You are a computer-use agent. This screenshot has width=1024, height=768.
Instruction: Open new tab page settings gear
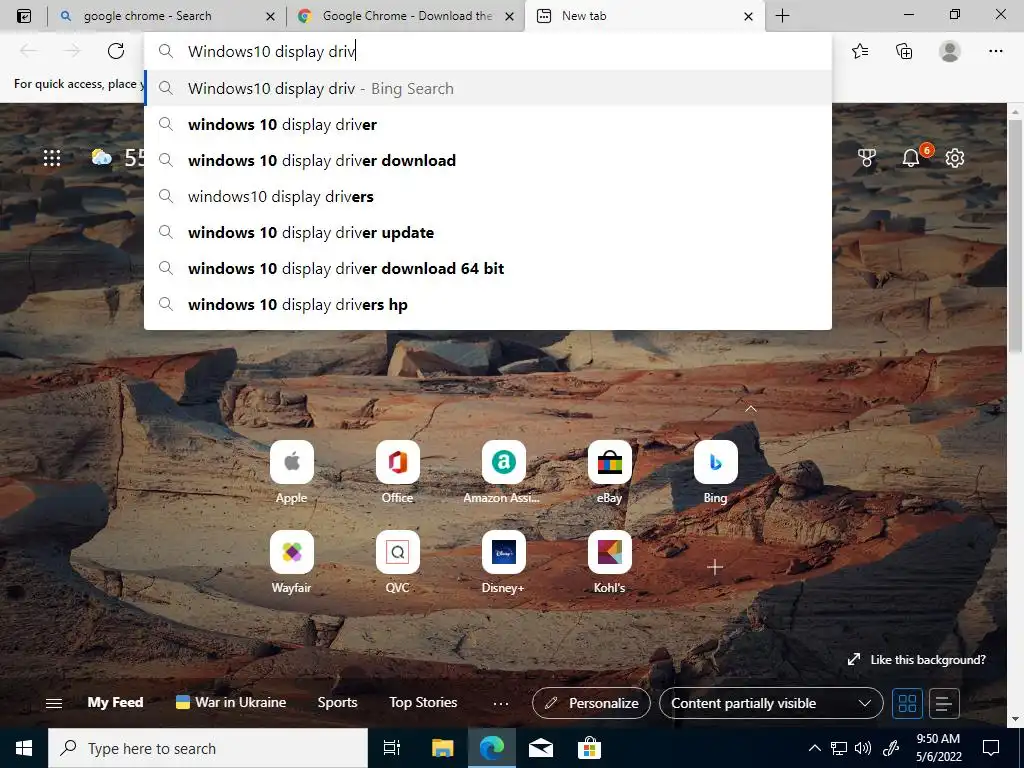click(955, 157)
